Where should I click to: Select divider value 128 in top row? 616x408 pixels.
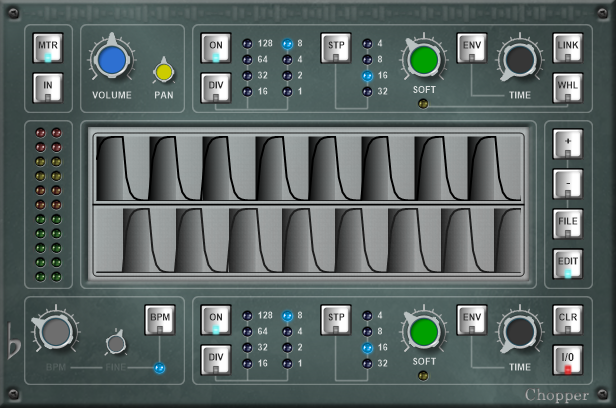247,44
